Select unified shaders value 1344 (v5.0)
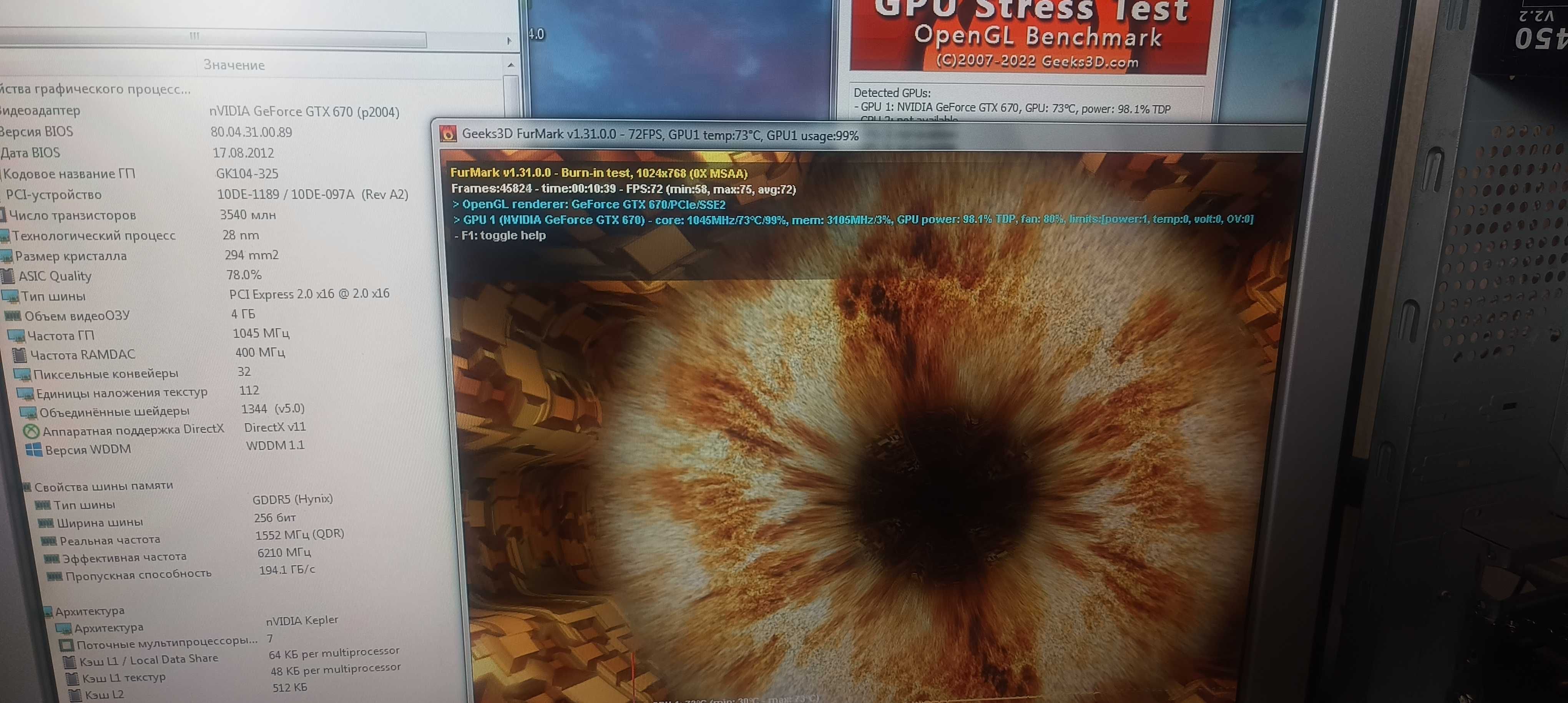Viewport: 1568px width, 703px height. pyautogui.click(x=273, y=408)
